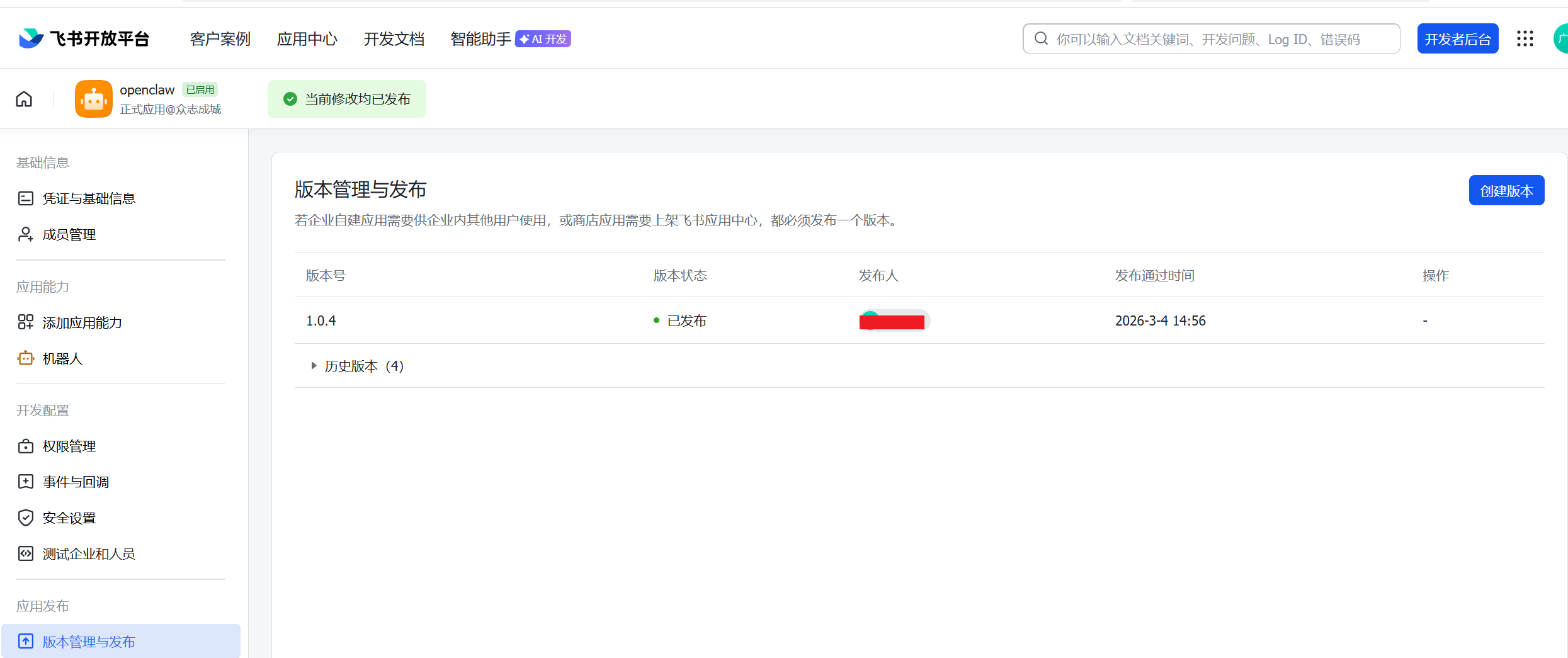Open 智能助手 AI 开发 menu item

coord(509,39)
